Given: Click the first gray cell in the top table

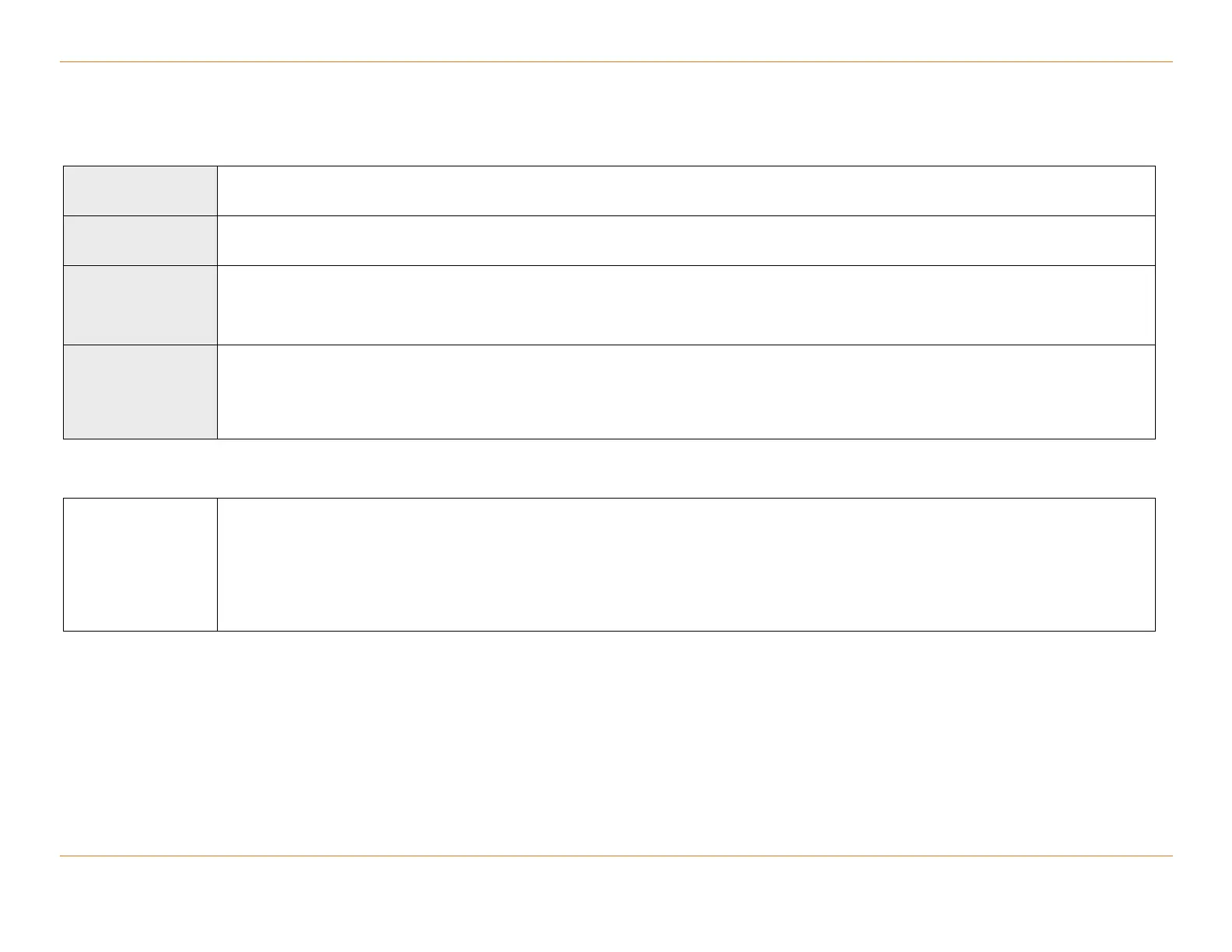Looking at the screenshot, I should click(140, 191).
